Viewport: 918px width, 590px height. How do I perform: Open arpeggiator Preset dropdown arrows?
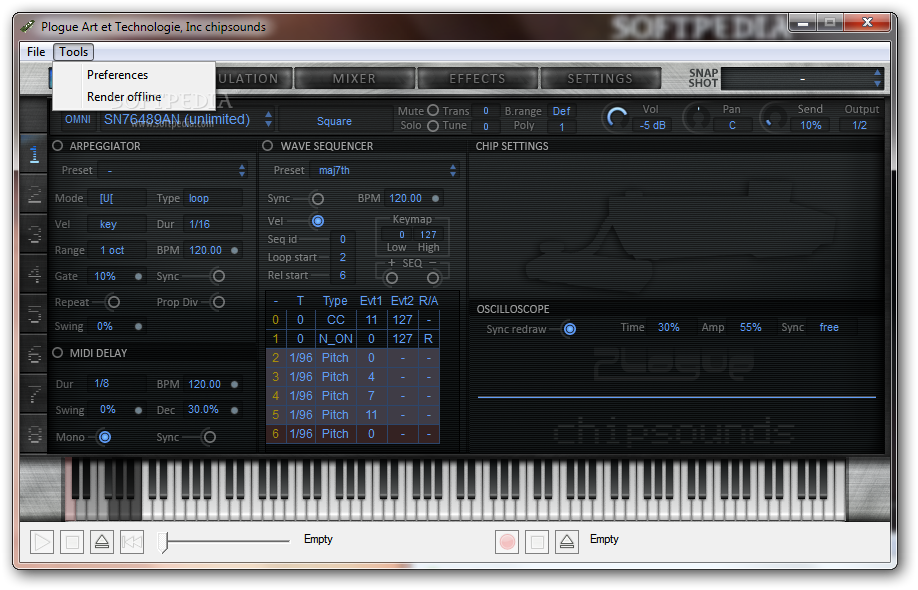coord(242,170)
